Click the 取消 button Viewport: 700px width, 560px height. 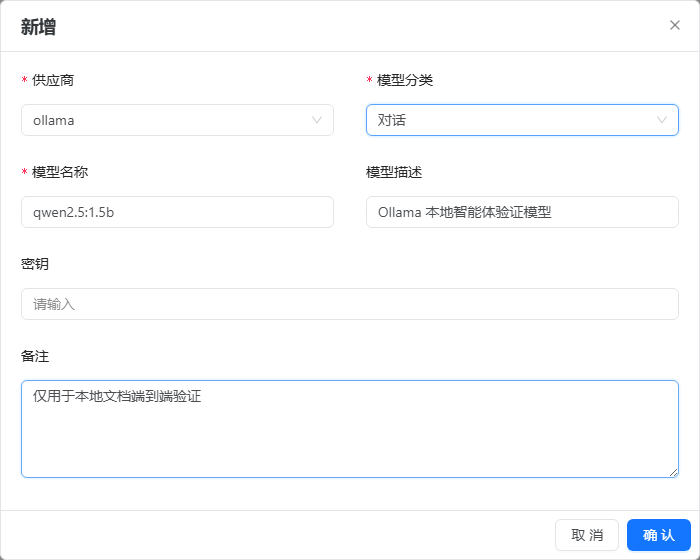coord(587,535)
